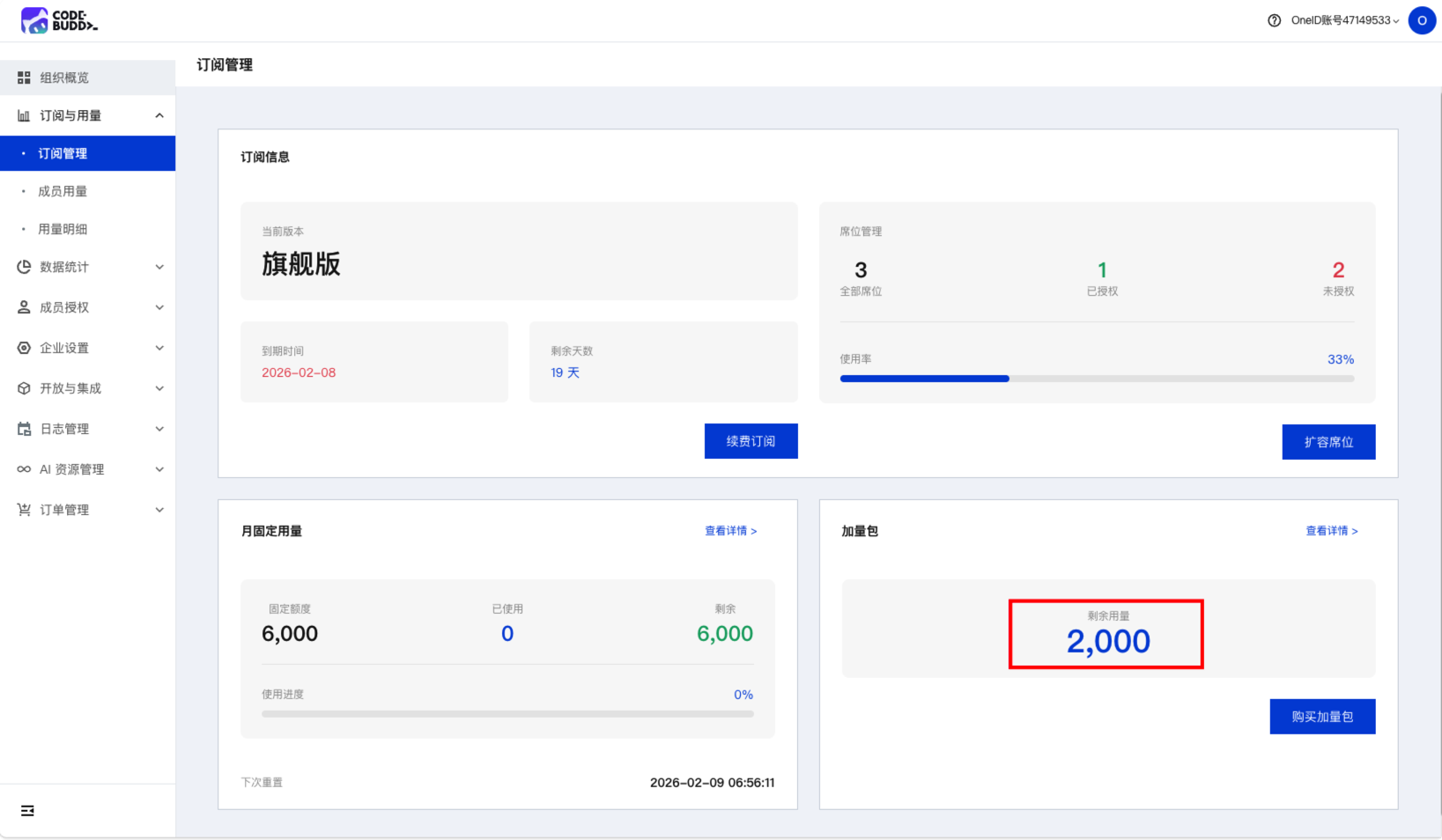Click the seat 使用率 progress bar
Image resolution: width=1442 pixels, height=840 pixels.
pos(1096,379)
